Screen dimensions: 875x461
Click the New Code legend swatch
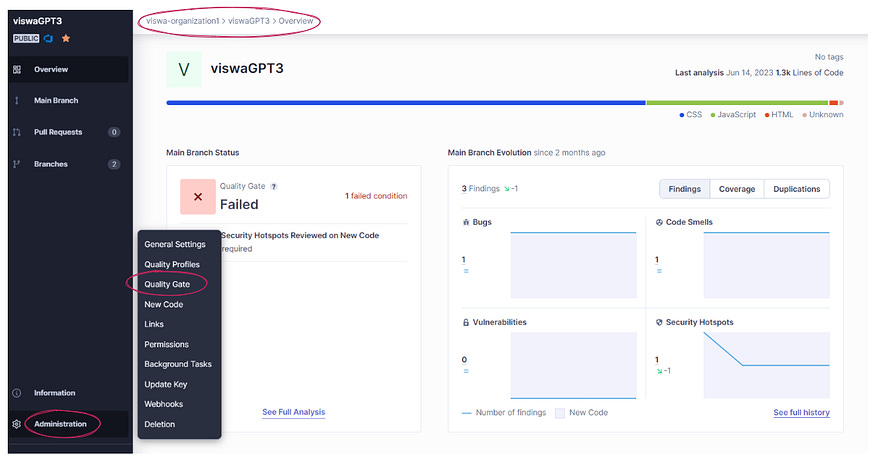click(560, 413)
